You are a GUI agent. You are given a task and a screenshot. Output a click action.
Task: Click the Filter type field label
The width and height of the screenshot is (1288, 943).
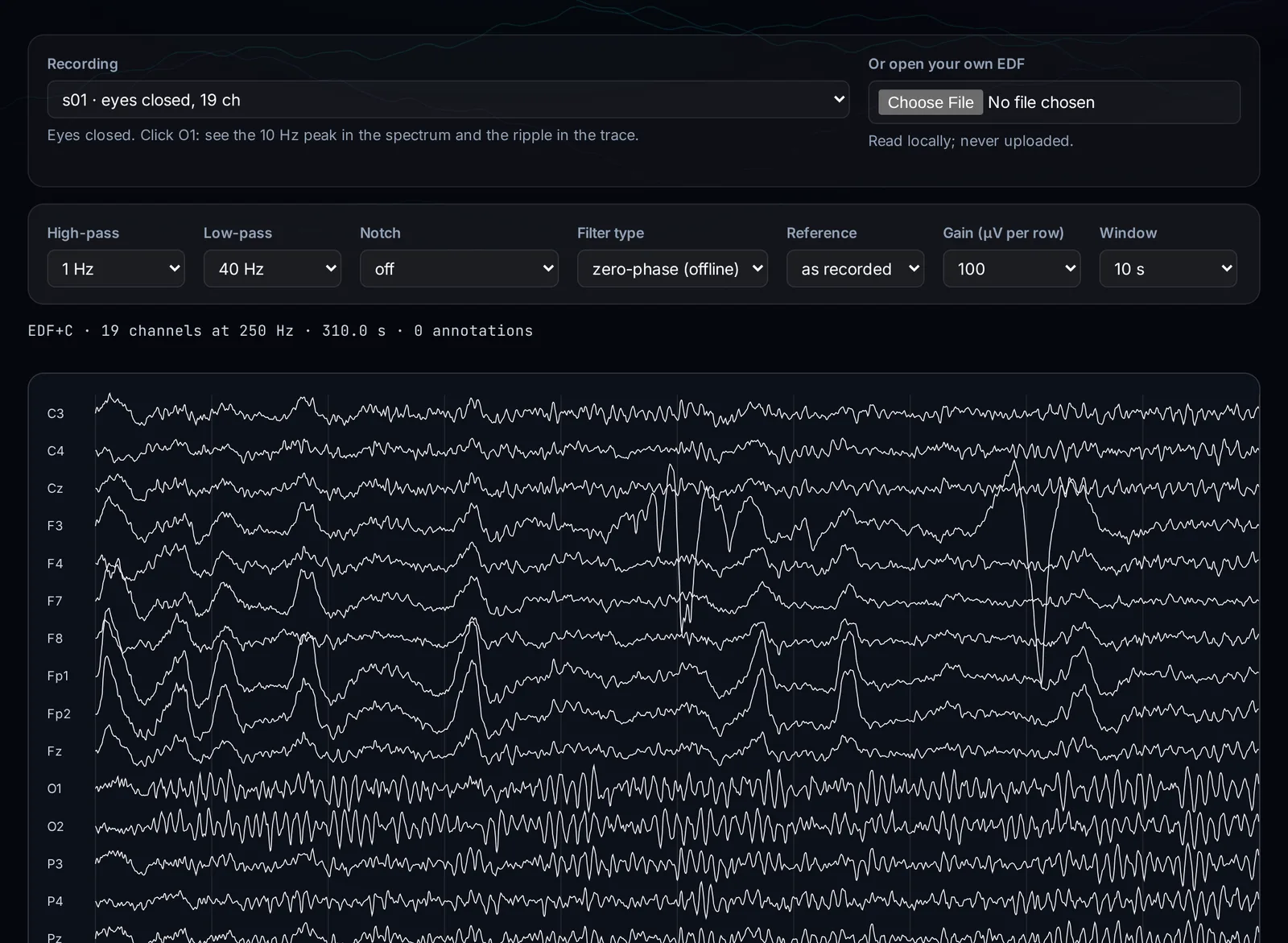coord(610,233)
